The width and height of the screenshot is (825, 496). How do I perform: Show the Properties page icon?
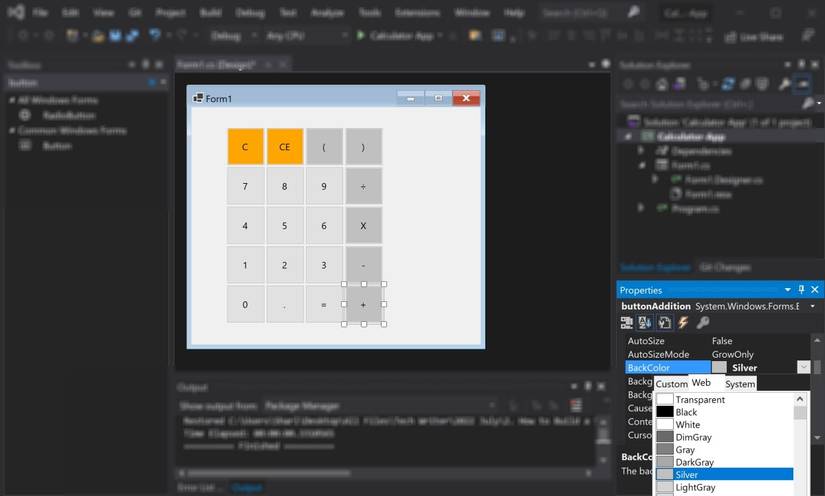click(x=665, y=322)
